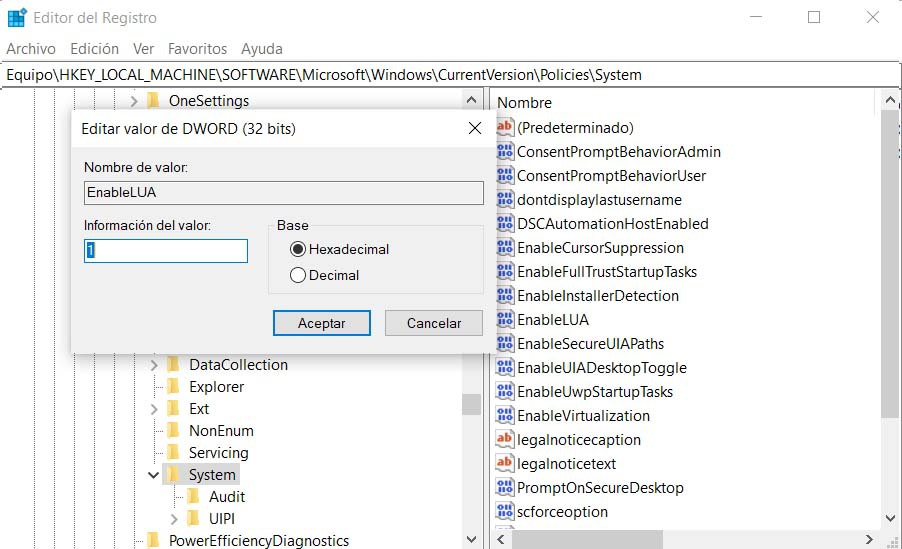Expand the UIPI subkey node
This screenshot has width=902, height=549.
(174, 519)
